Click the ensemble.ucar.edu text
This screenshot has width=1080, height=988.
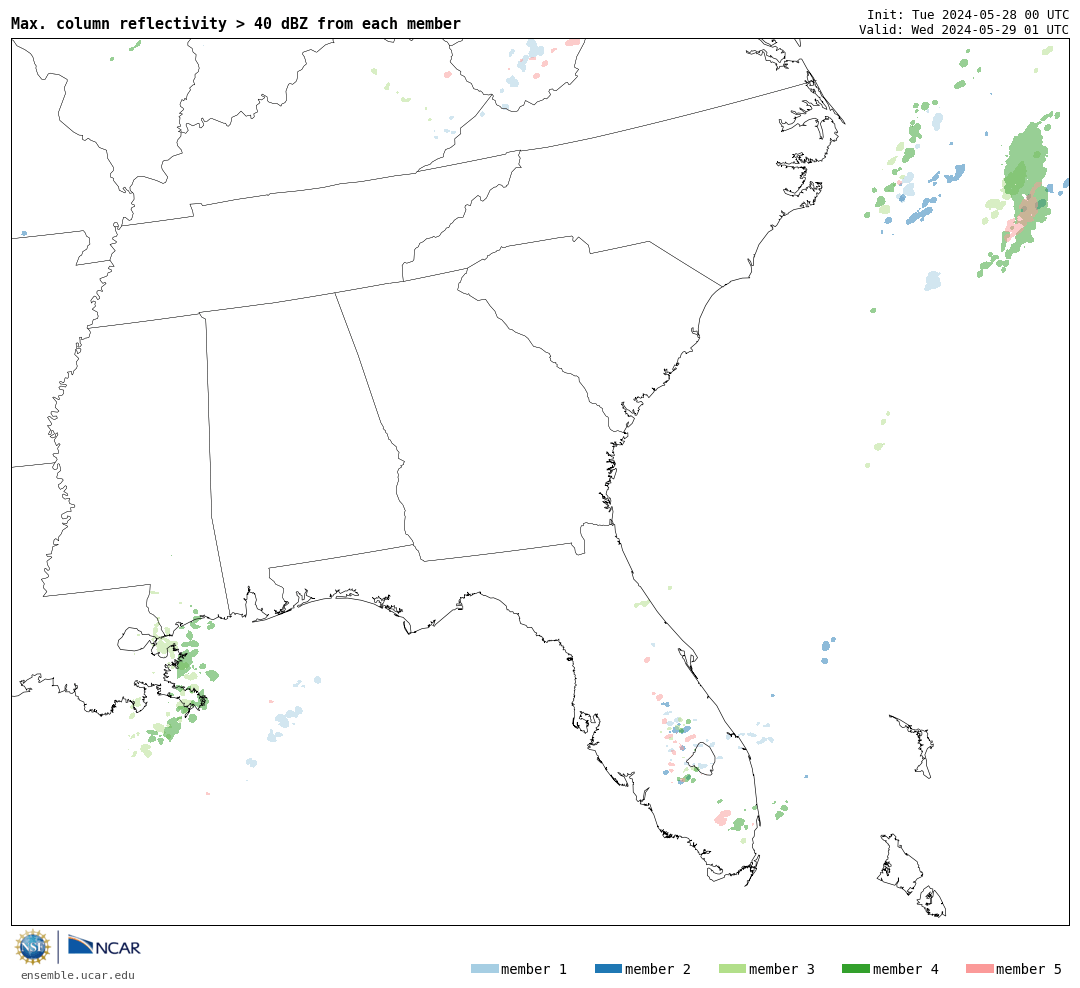tap(78, 975)
